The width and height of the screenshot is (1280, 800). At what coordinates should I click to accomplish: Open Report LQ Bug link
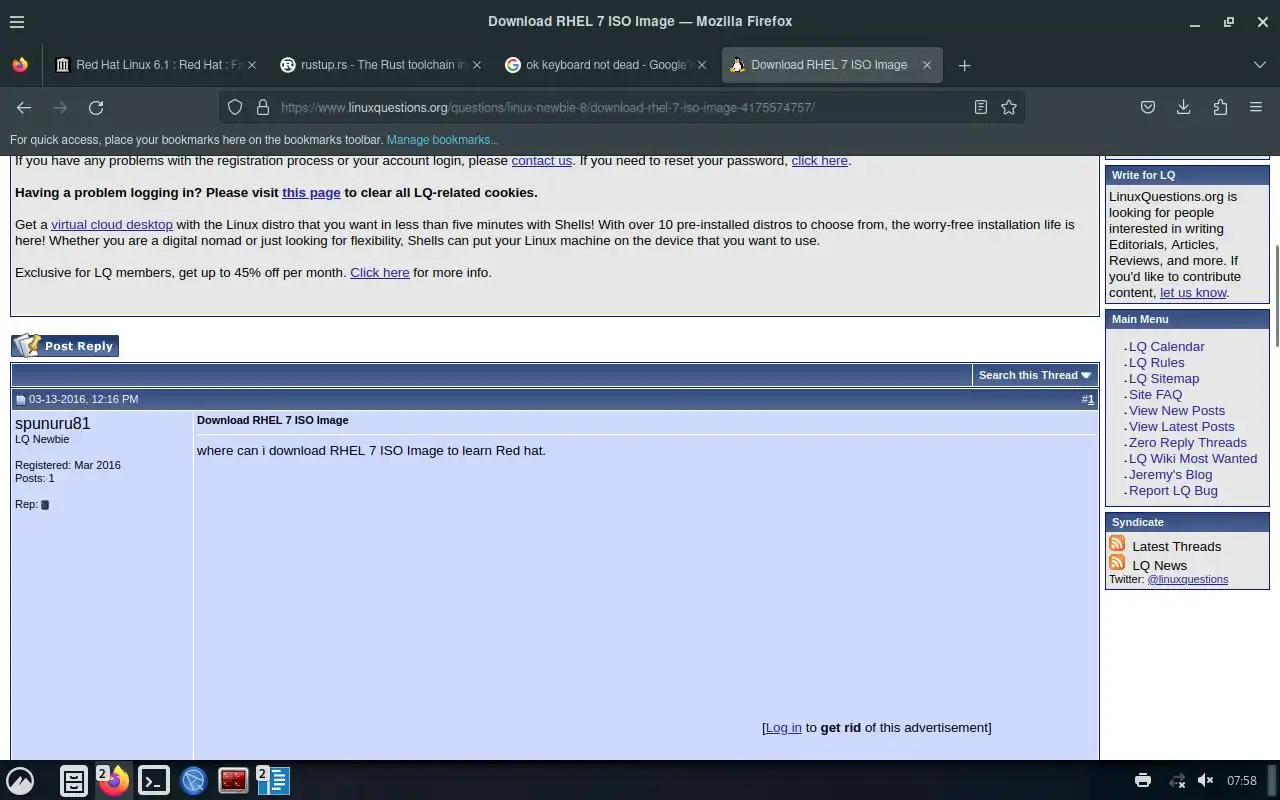1173,490
